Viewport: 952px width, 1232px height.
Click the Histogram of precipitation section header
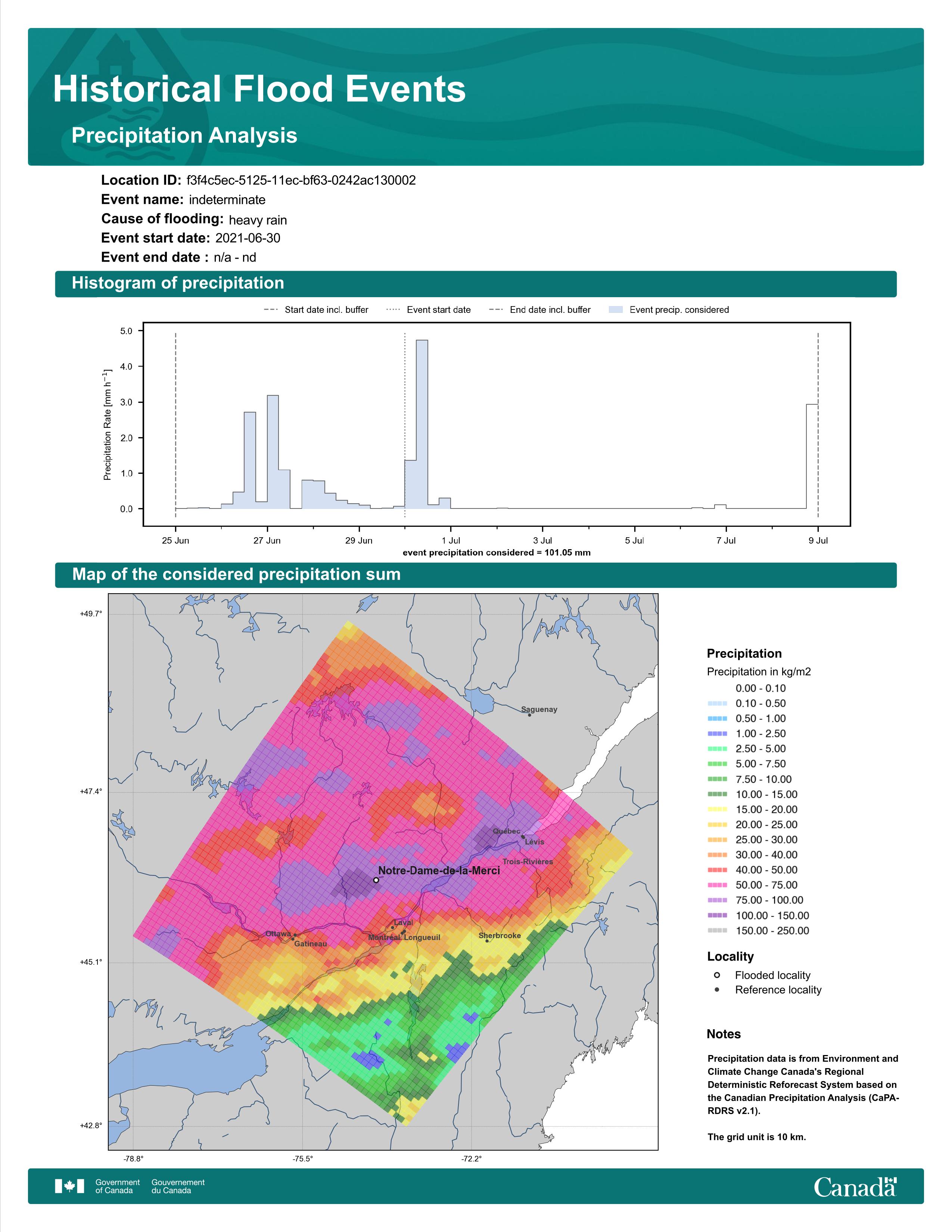click(178, 283)
